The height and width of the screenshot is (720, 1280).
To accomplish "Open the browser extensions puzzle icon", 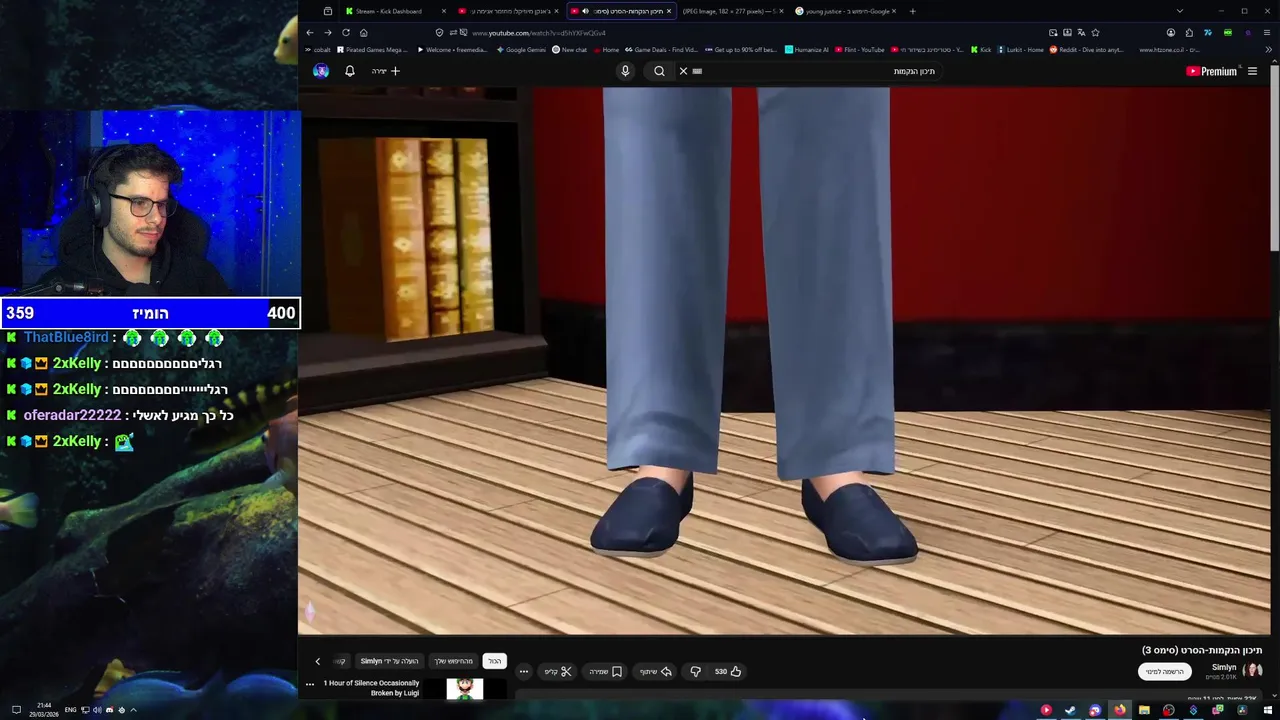I will [x=1189, y=33].
